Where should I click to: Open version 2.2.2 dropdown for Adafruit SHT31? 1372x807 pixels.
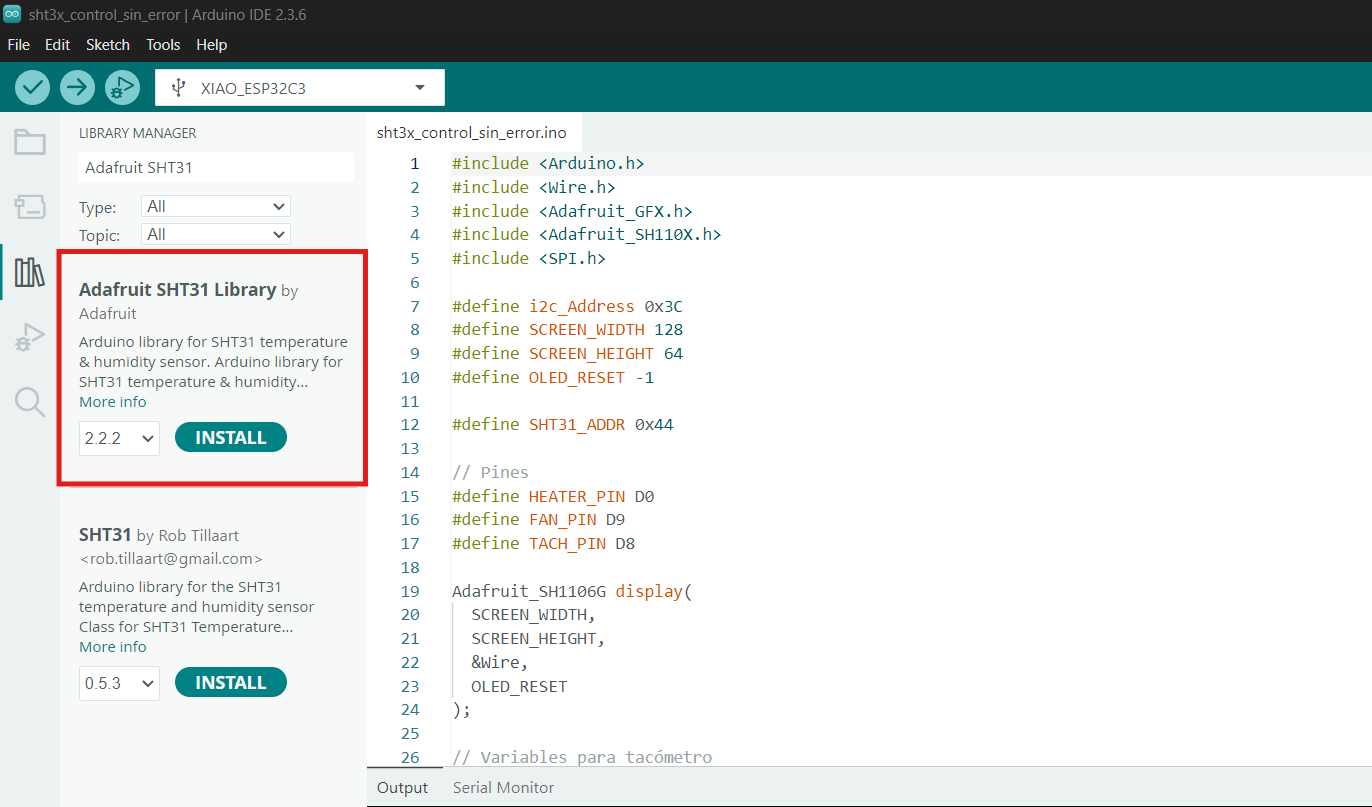point(119,438)
